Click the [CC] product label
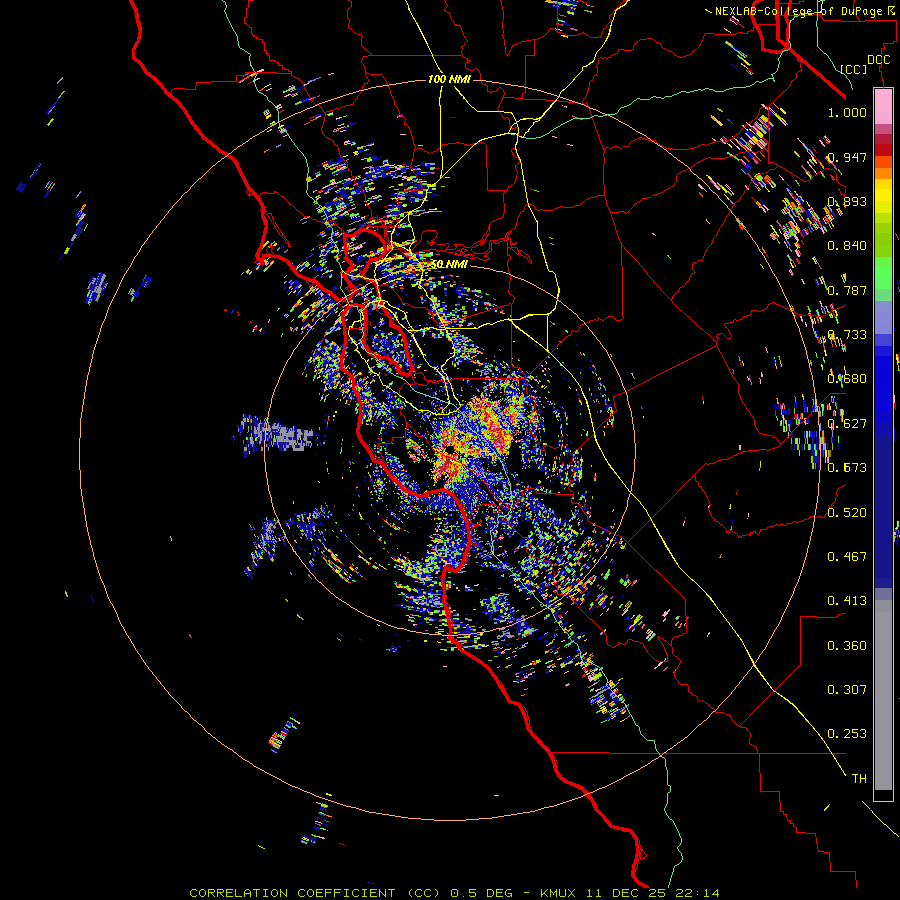The width and height of the screenshot is (900, 900). 854,69
